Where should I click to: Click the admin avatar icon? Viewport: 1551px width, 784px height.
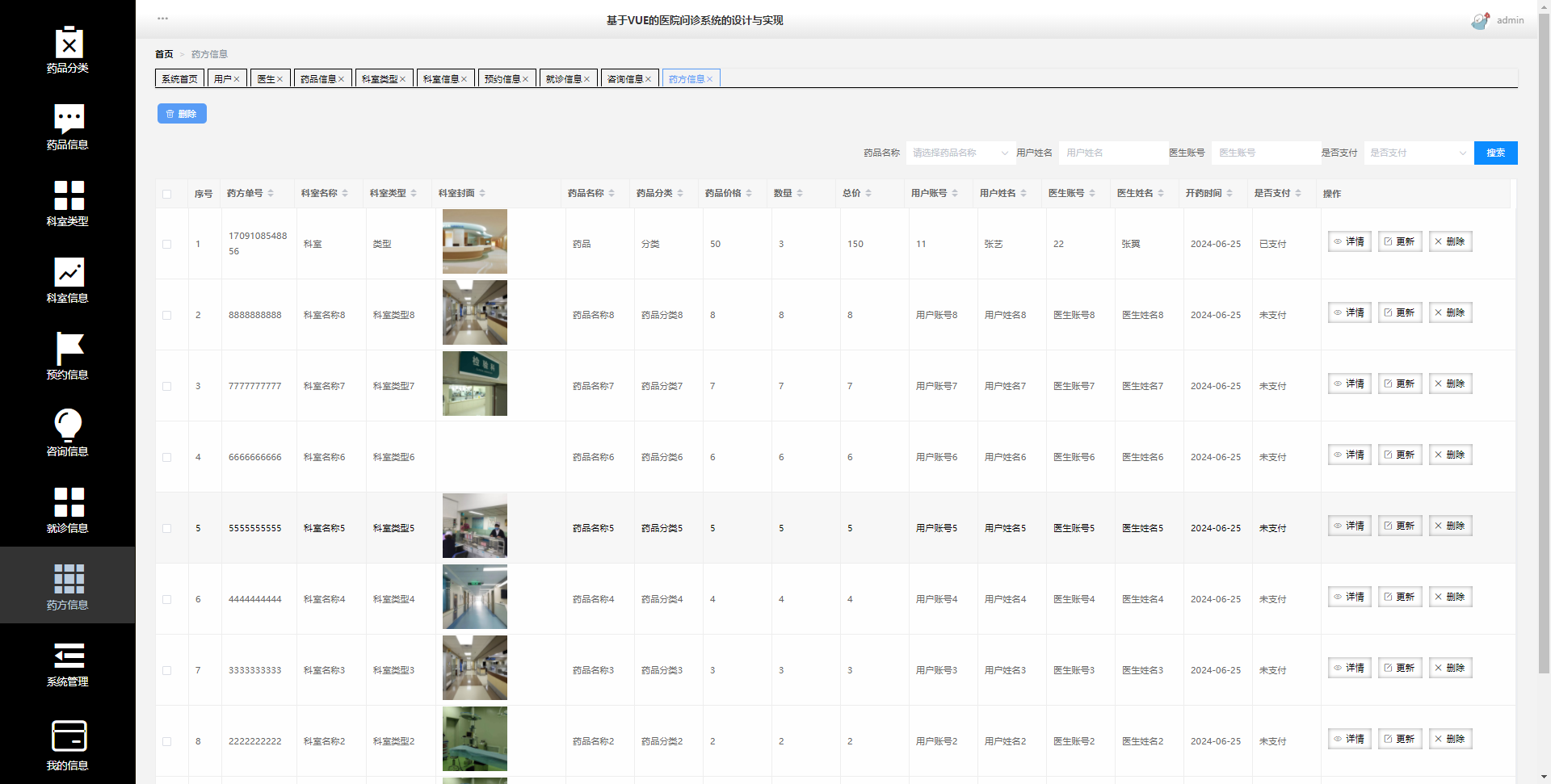1480,21
